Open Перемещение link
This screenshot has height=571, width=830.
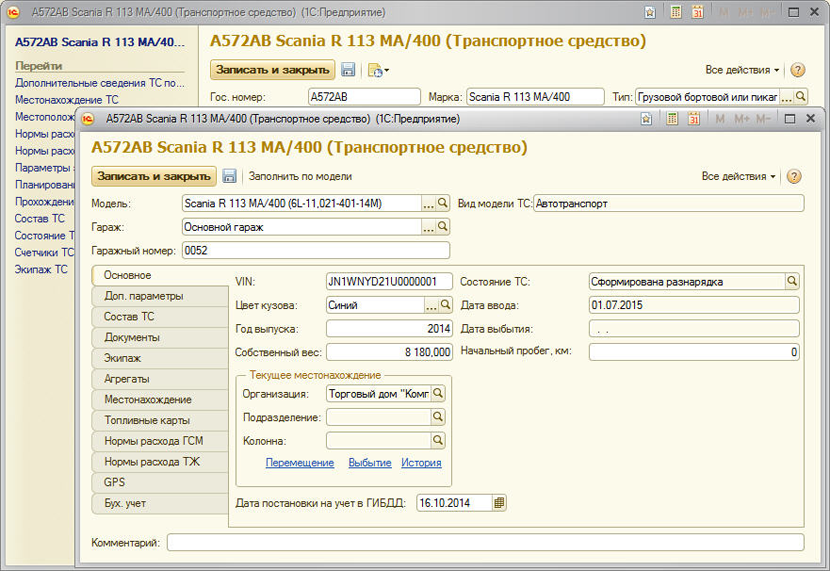[300, 463]
